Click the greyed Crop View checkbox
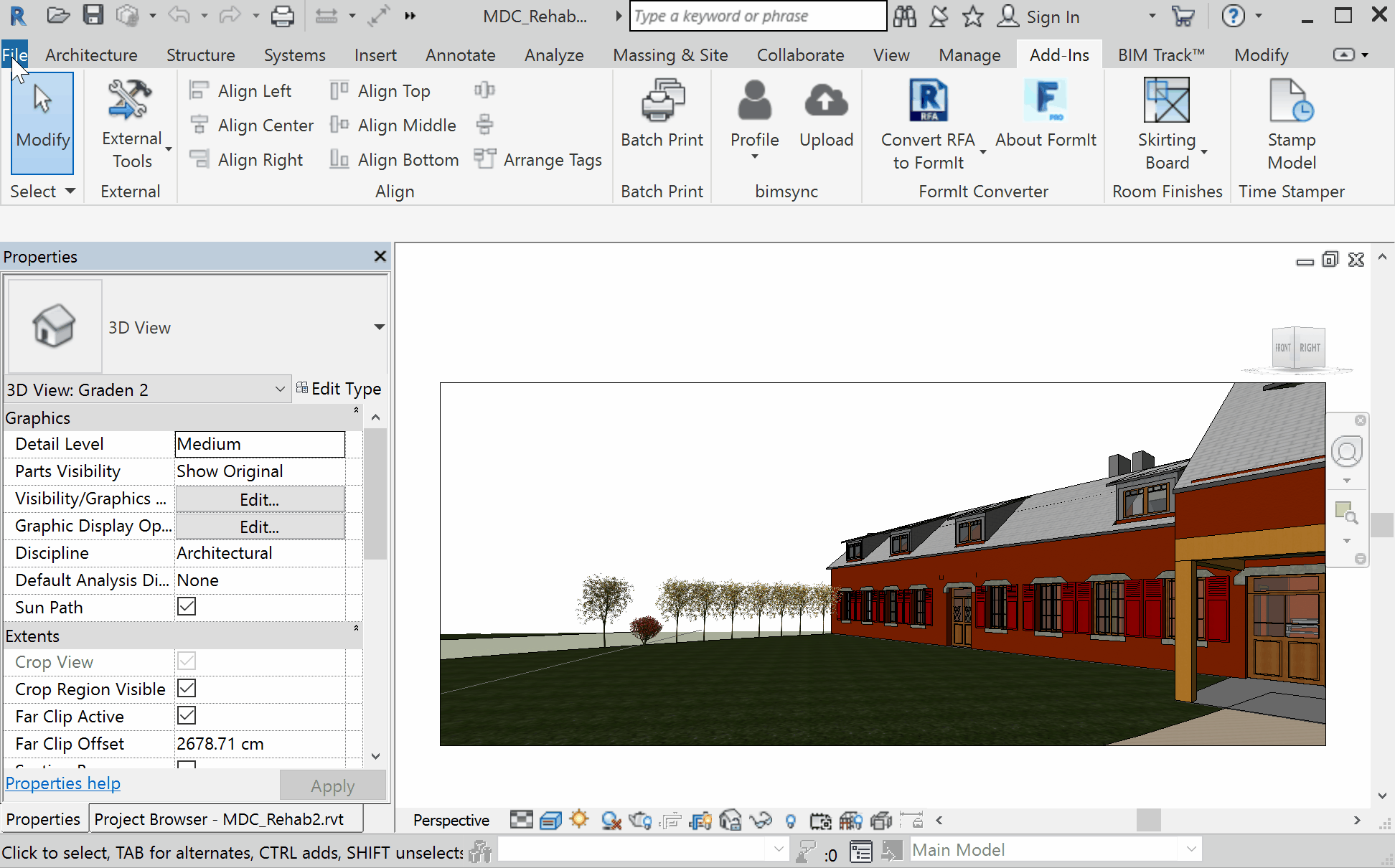Viewport: 1395px width, 868px height. [x=187, y=661]
